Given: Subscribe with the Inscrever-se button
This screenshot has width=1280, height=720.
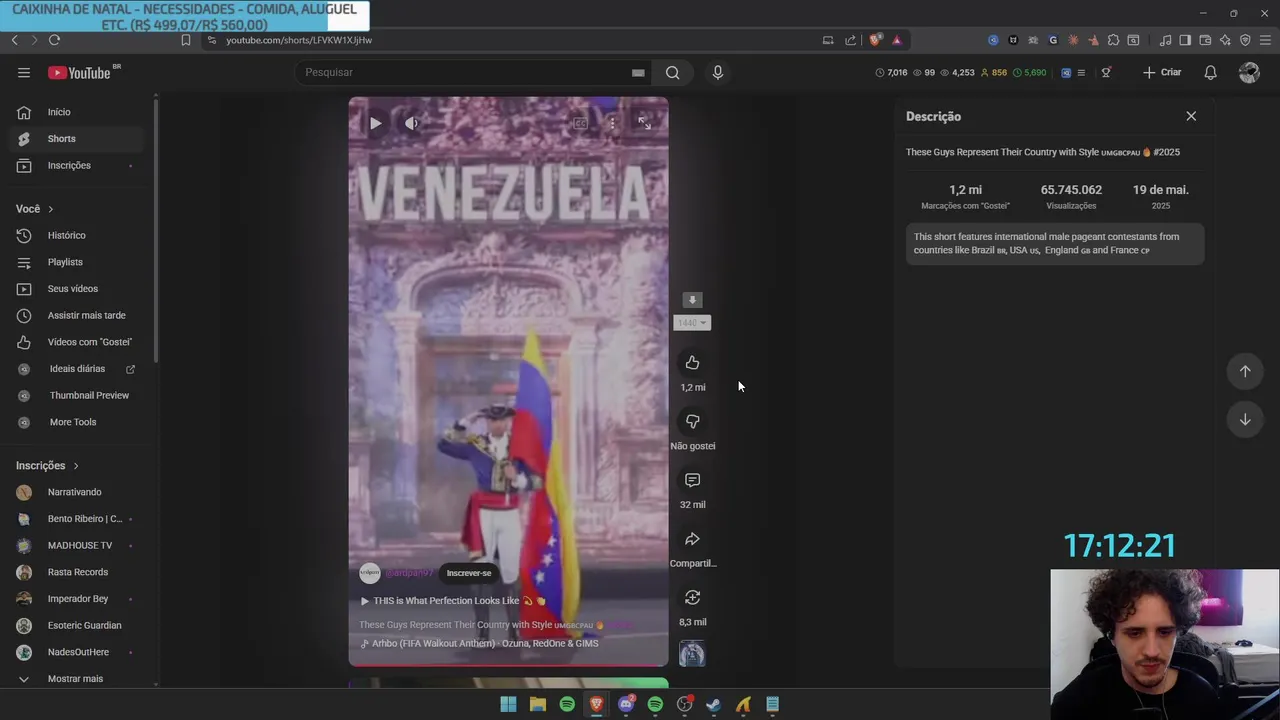Looking at the screenshot, I should (x=469, y=573).
